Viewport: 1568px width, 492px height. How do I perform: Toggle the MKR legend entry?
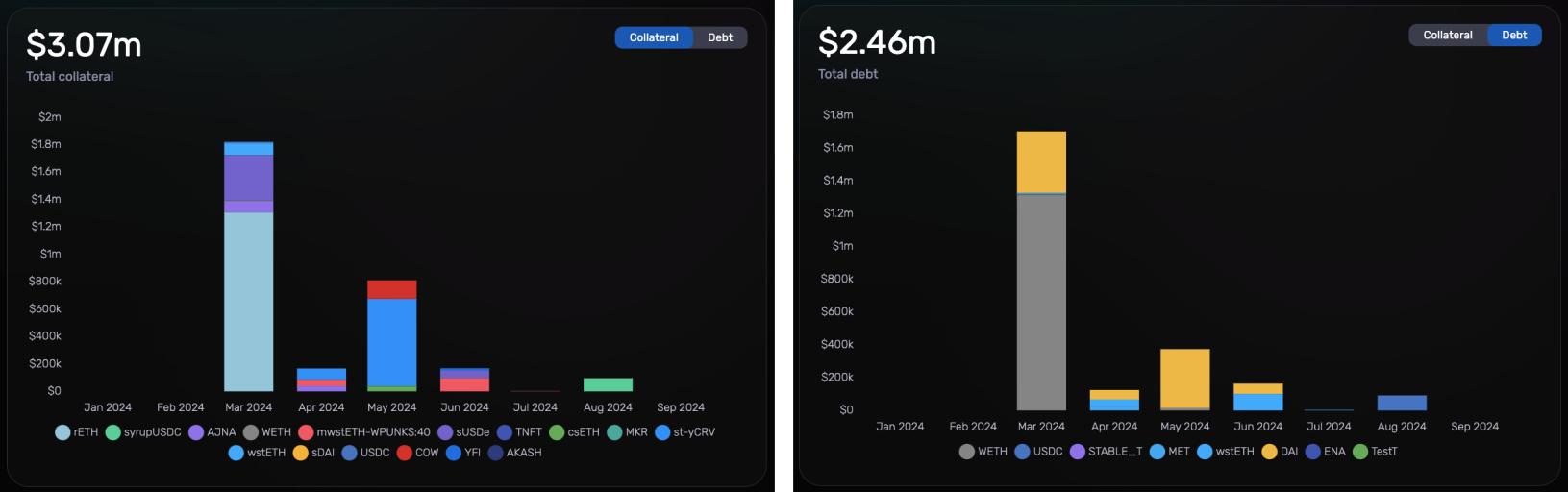pos(628,432)
